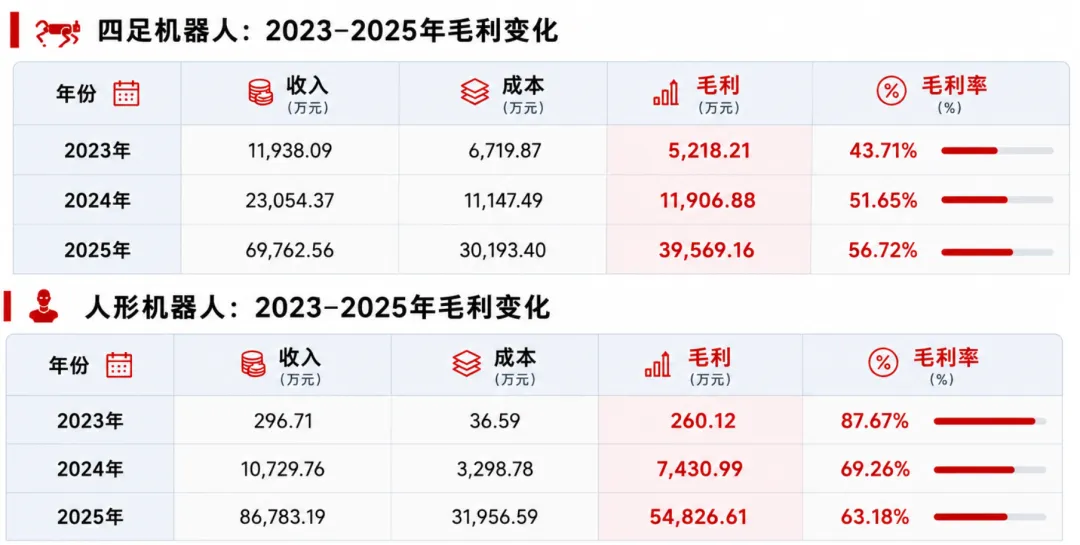The width and height of the screenshot is (1080, 545).
Task: Click the calendar icon in the quadruped table header
Action: coord(126,93)
